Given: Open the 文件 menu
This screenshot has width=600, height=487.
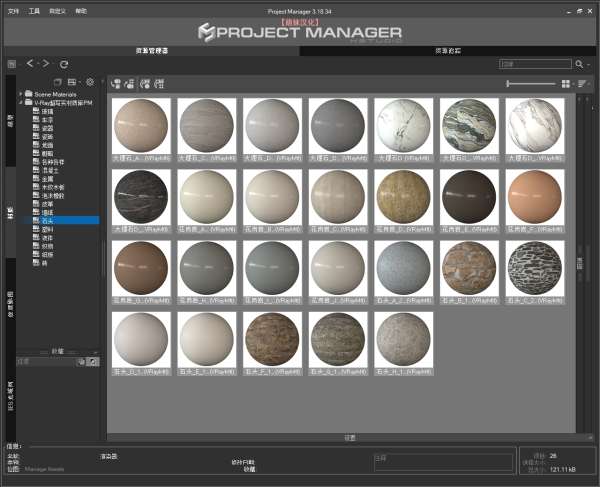Looking at the screenshot, I should [x=13, y=11].
